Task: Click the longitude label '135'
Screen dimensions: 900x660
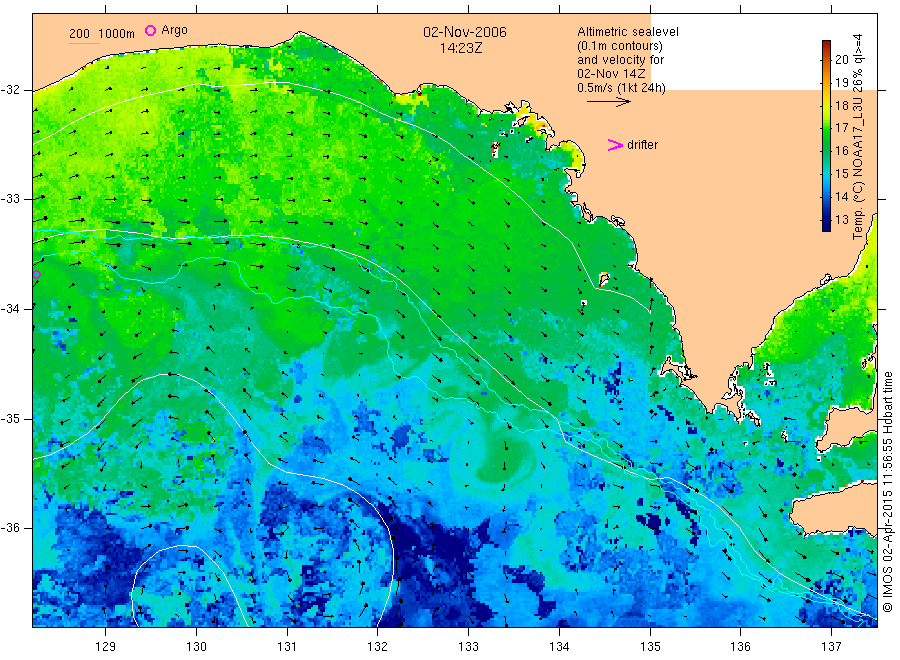Action: click(x=650, y=647)
